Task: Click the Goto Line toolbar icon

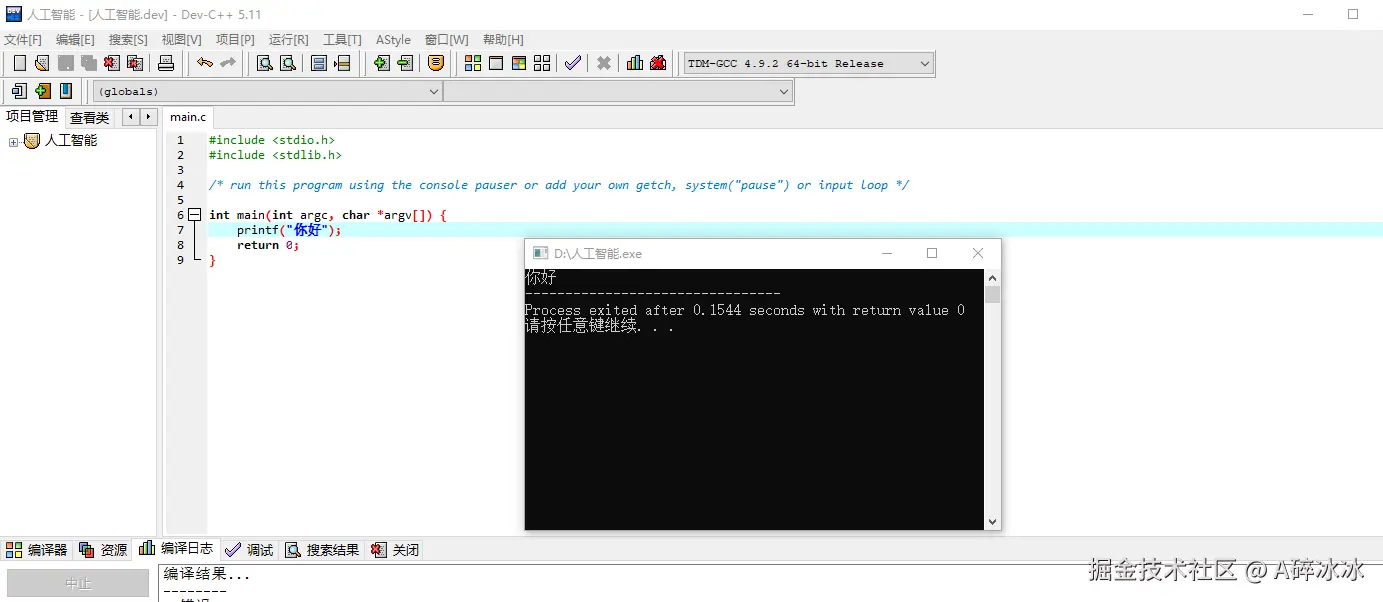Action: pos(342,63)
